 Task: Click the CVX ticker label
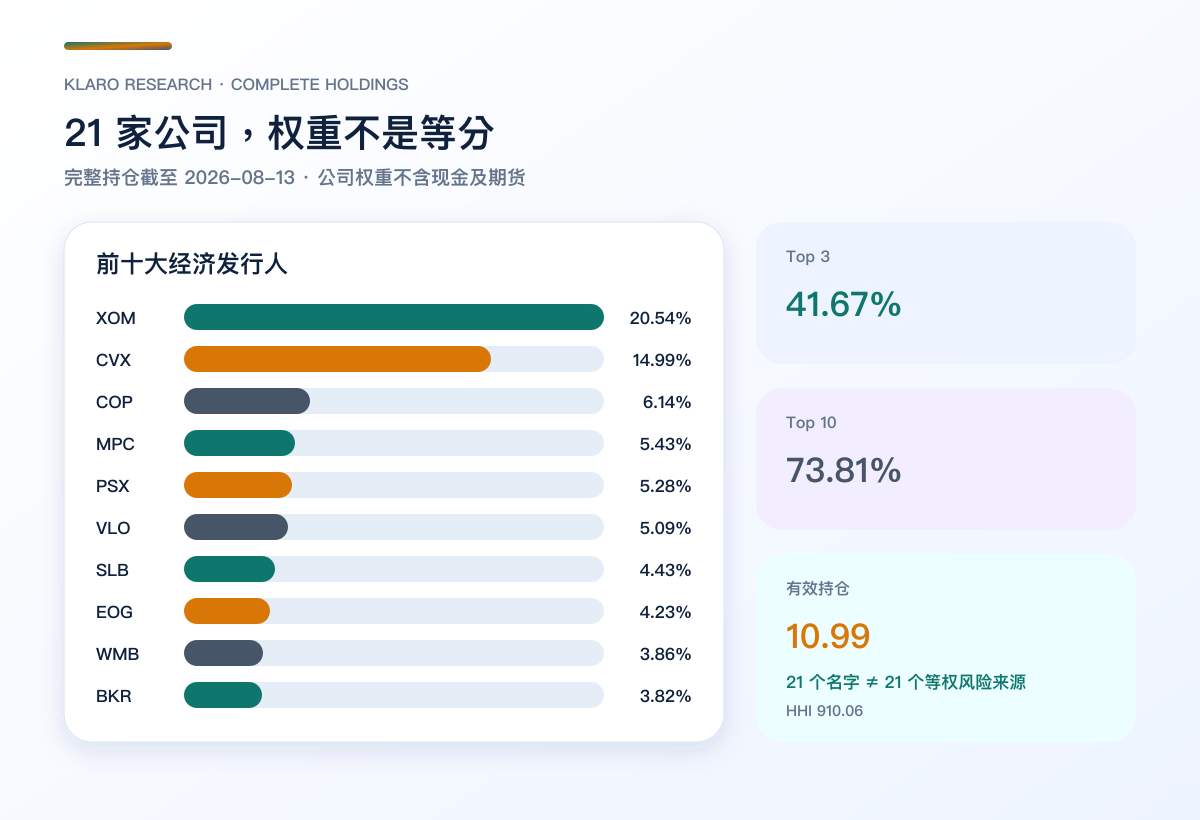(x=114, y=360)
